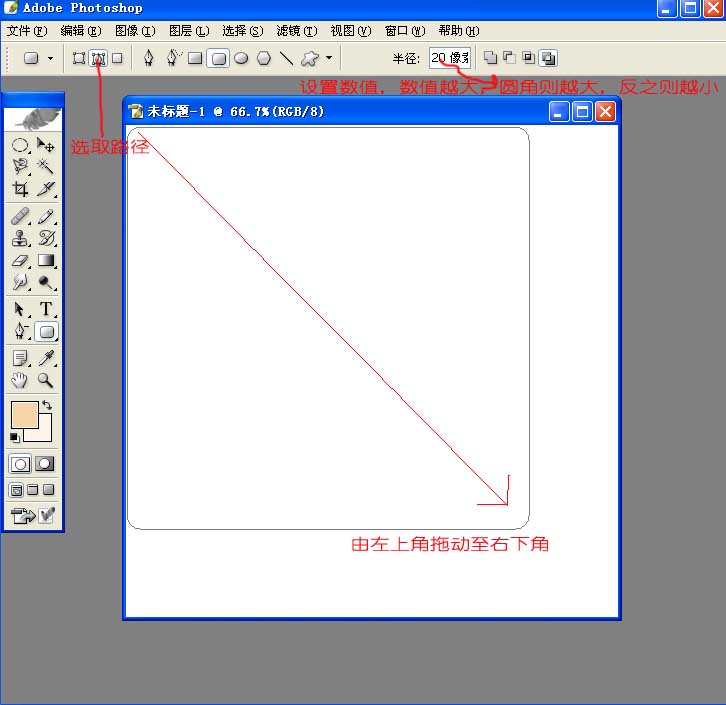Image resolution: width=726 pixels, height=705 pixels.
Task: Open the 窗口(W) menu
Action: coord(405,31)
